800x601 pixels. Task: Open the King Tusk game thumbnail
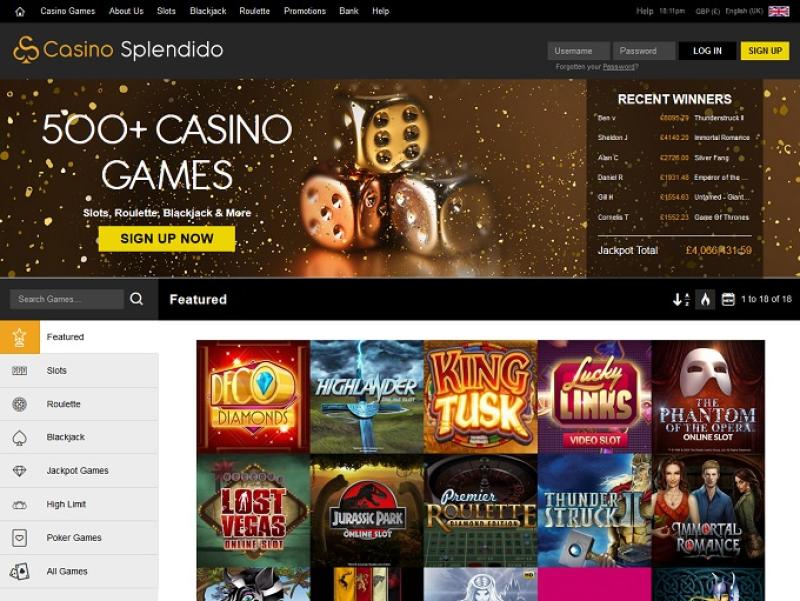(x=481, y=397)
